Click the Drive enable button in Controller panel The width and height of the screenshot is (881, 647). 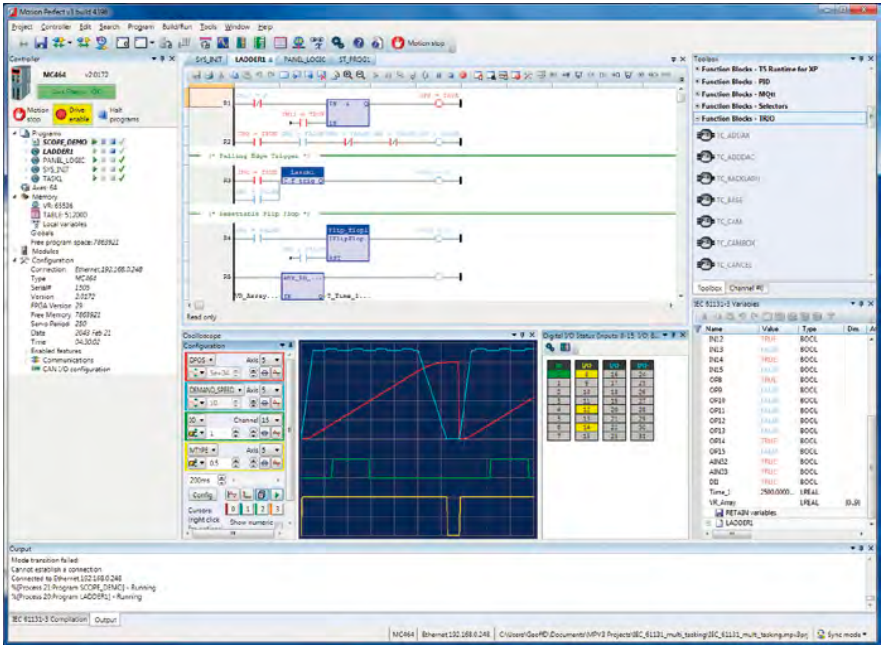(71, 115)
